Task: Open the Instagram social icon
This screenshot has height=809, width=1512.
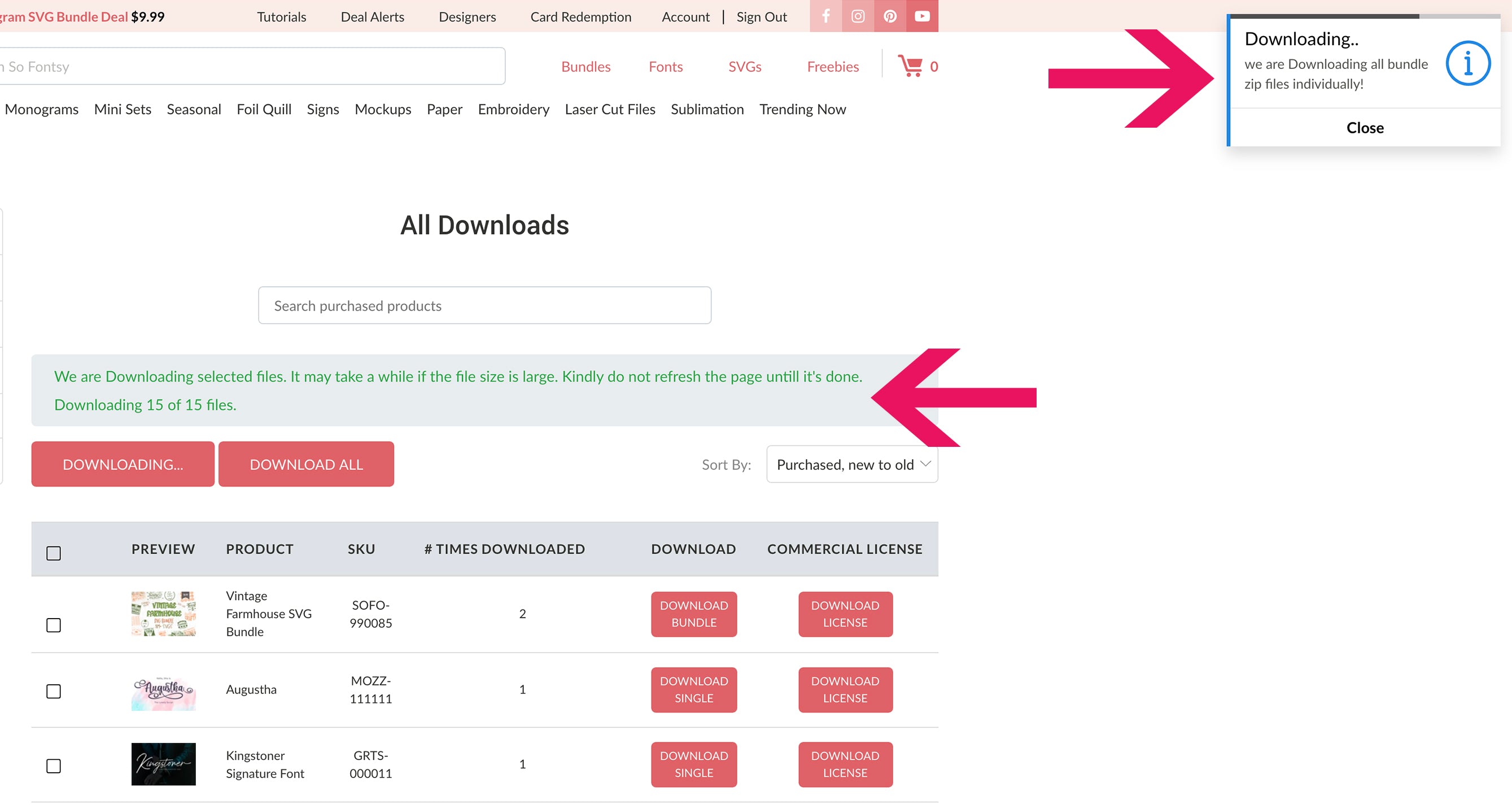Action: (858, 16)
